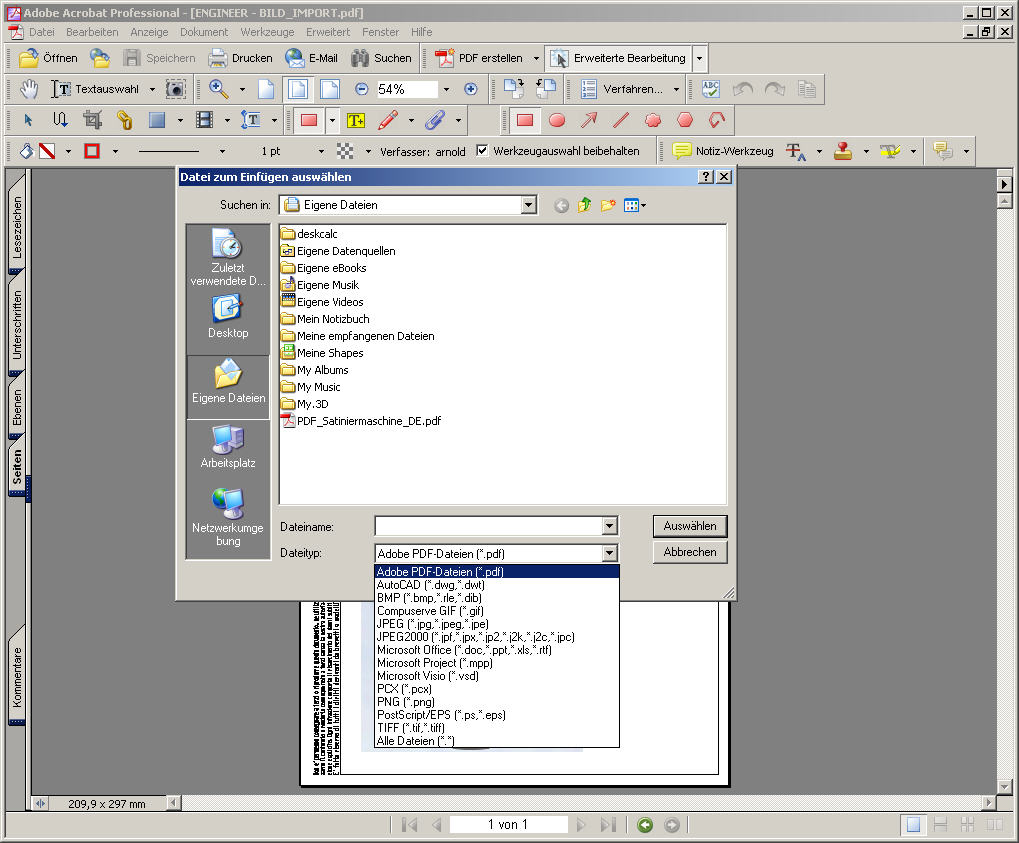Select the Hand tool
The width and height of the screenshot is (1019, 843).
click(x=29, y=89)
